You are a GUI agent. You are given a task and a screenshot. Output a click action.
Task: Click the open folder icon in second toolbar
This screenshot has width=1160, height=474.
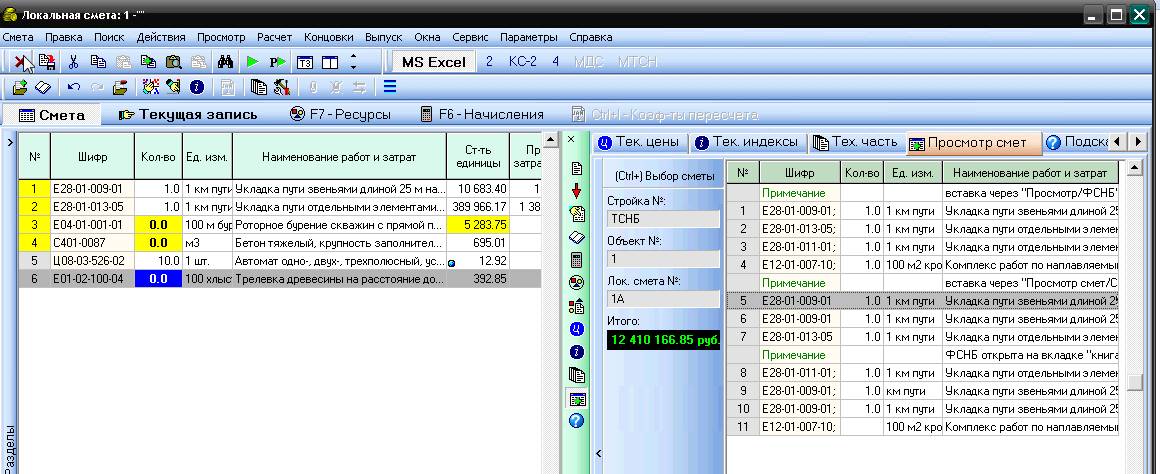[x=20, y=87]
